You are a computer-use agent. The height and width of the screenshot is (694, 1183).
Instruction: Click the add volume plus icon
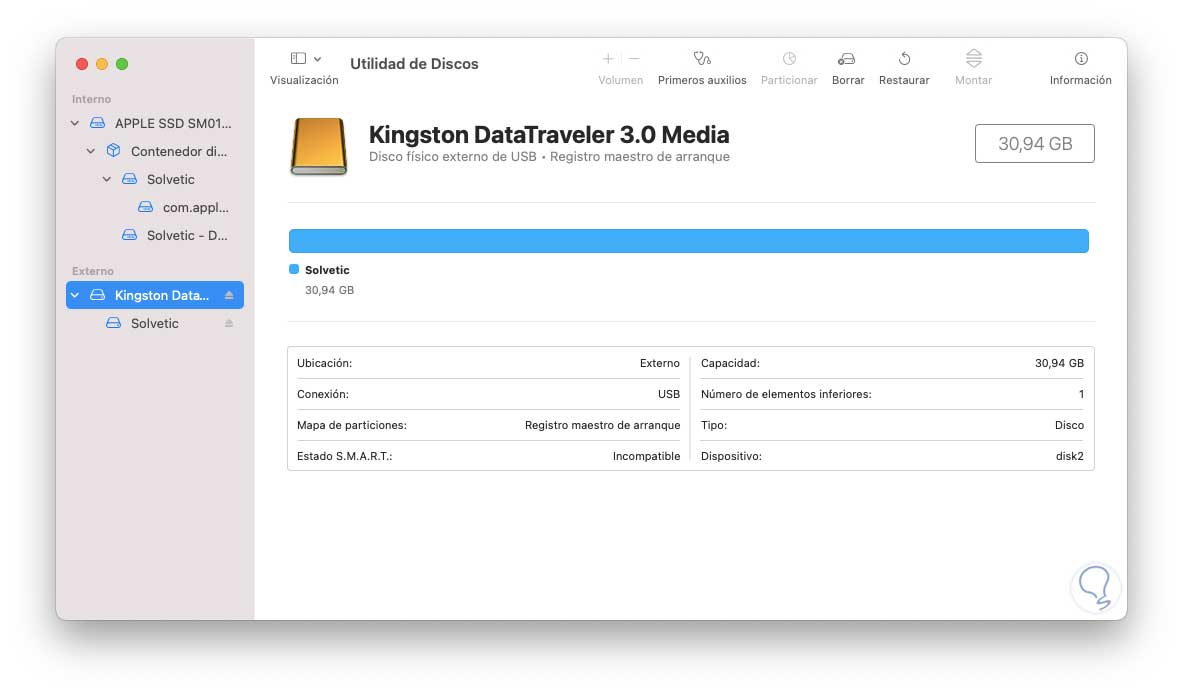[608, 58]
